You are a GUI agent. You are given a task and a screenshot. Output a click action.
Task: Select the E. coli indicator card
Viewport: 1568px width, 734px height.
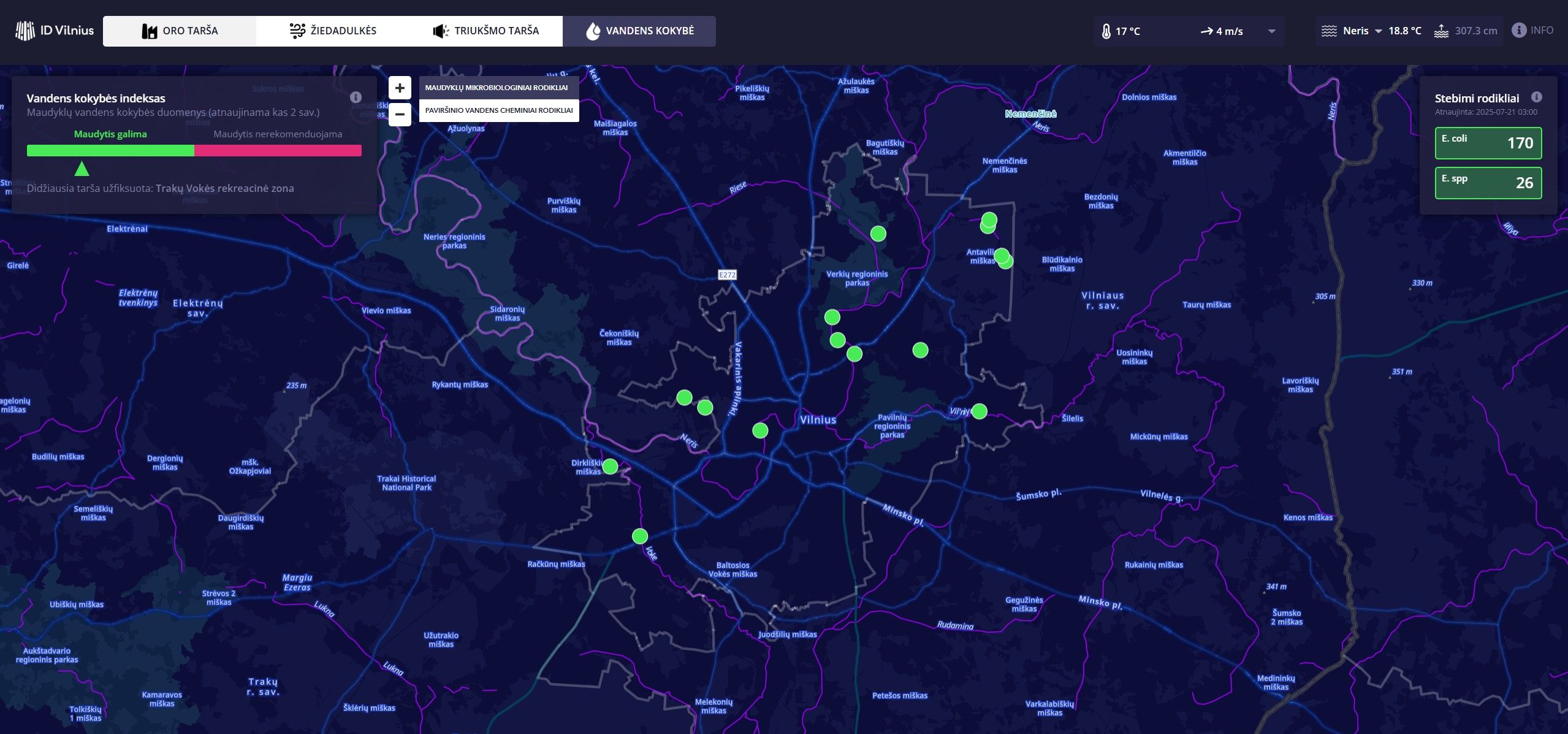(1488, 143)
